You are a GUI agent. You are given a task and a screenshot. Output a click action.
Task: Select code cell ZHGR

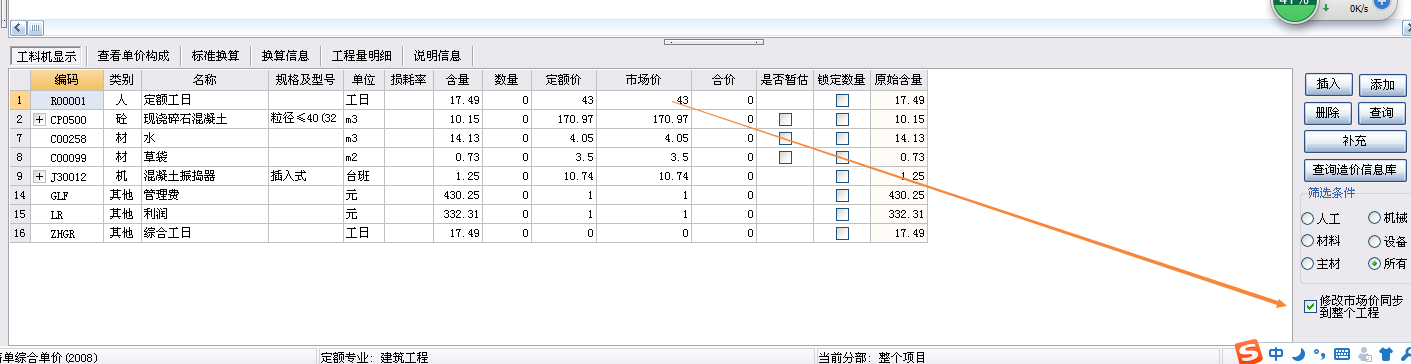tap(66, 233)
